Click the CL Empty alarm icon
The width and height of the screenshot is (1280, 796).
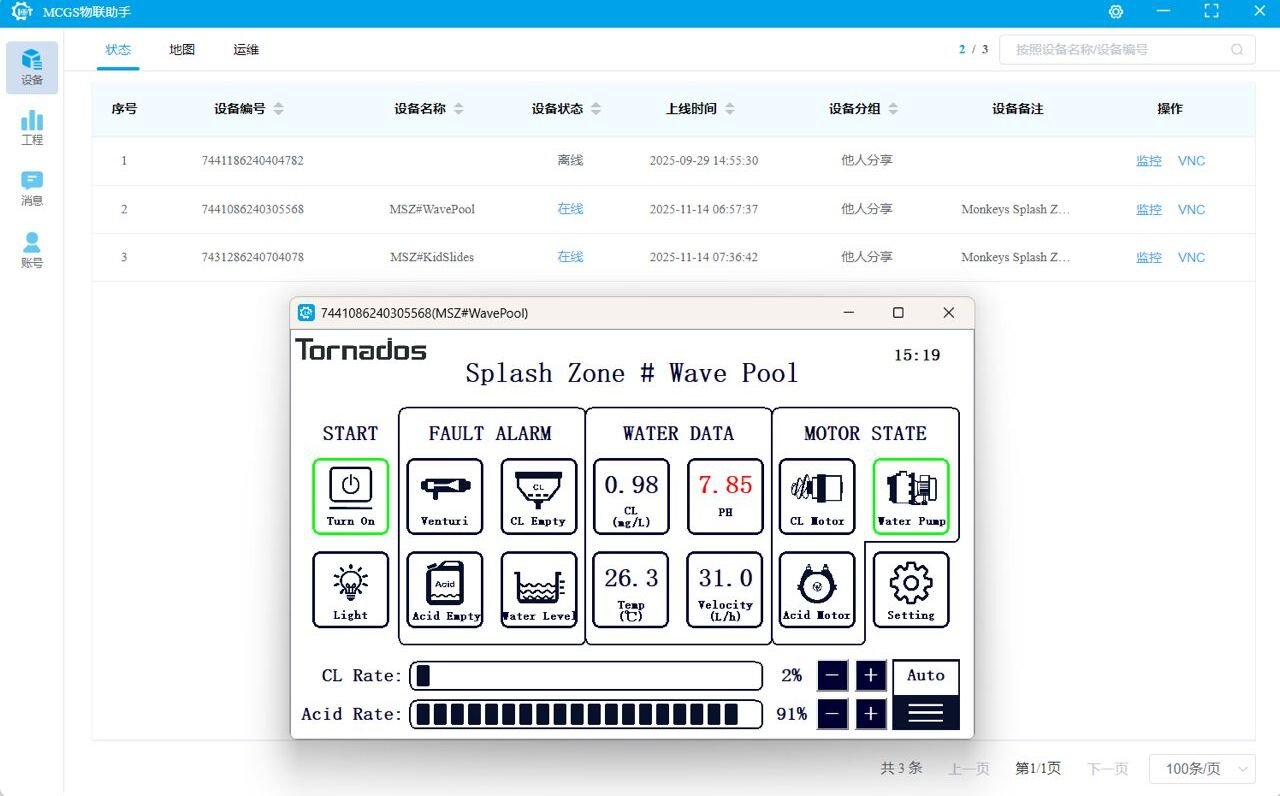point(538,496)
